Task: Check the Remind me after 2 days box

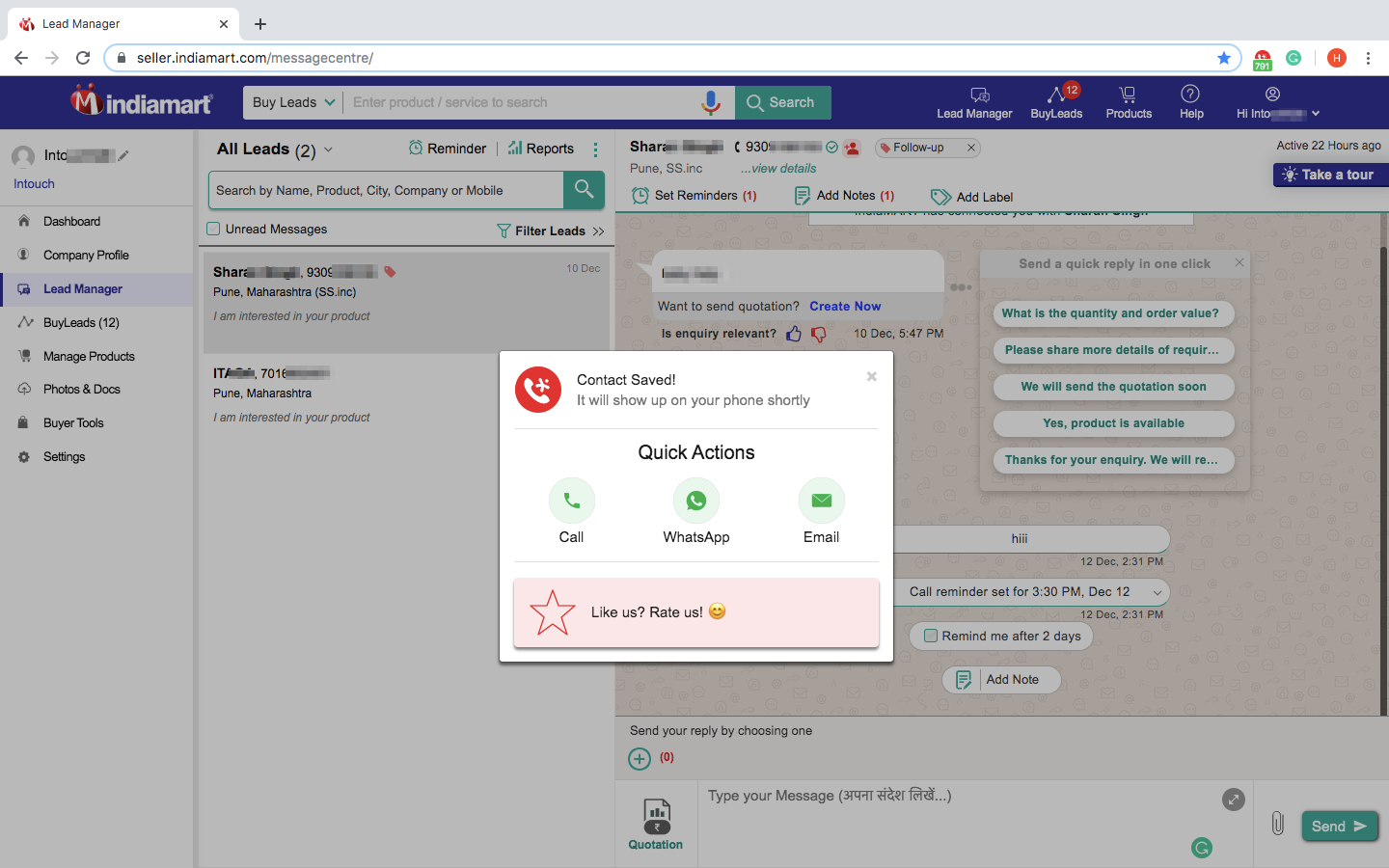Action: 931,636
